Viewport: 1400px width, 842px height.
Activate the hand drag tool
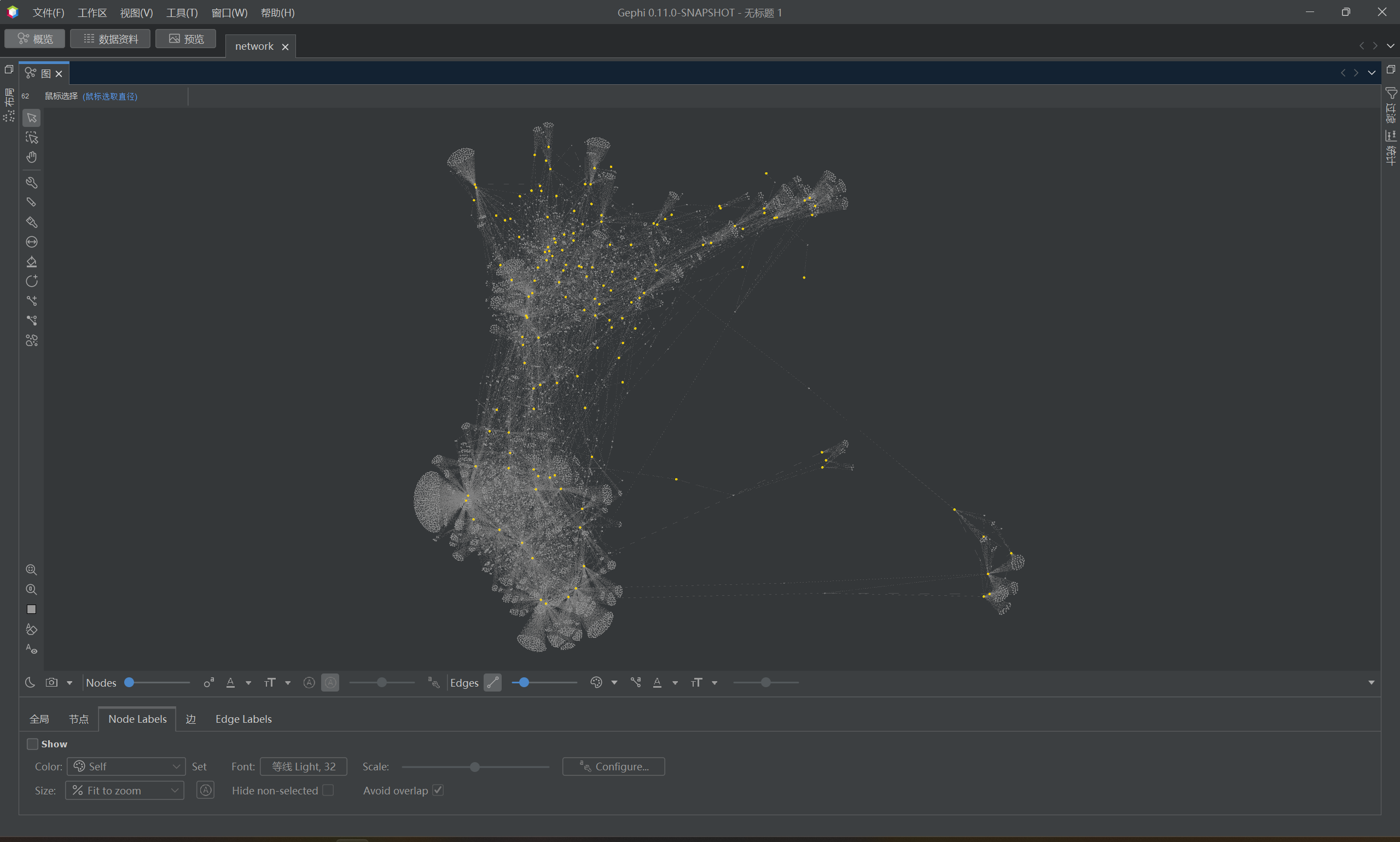point(32,157)
